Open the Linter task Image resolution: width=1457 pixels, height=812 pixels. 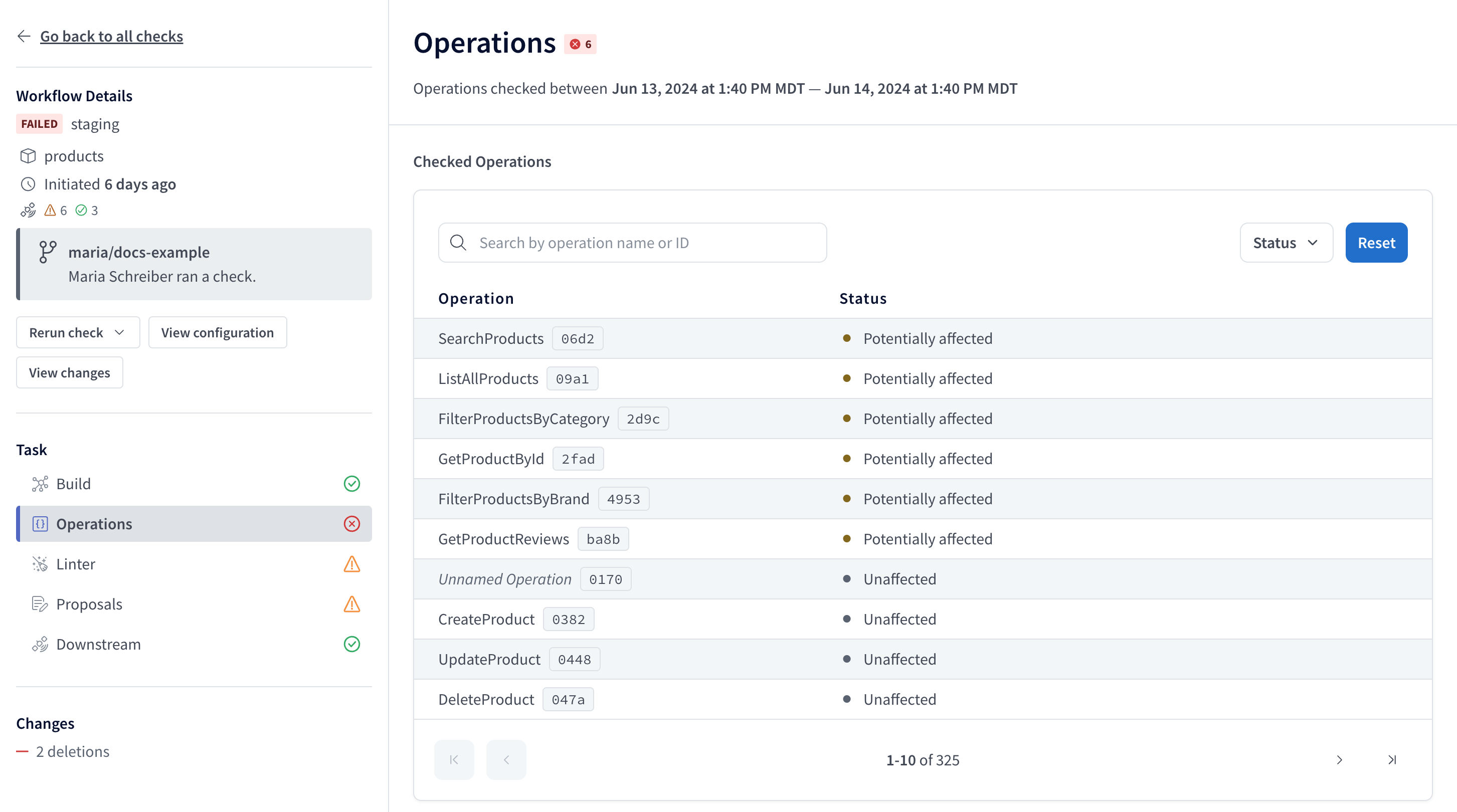[x=194, y=564]
